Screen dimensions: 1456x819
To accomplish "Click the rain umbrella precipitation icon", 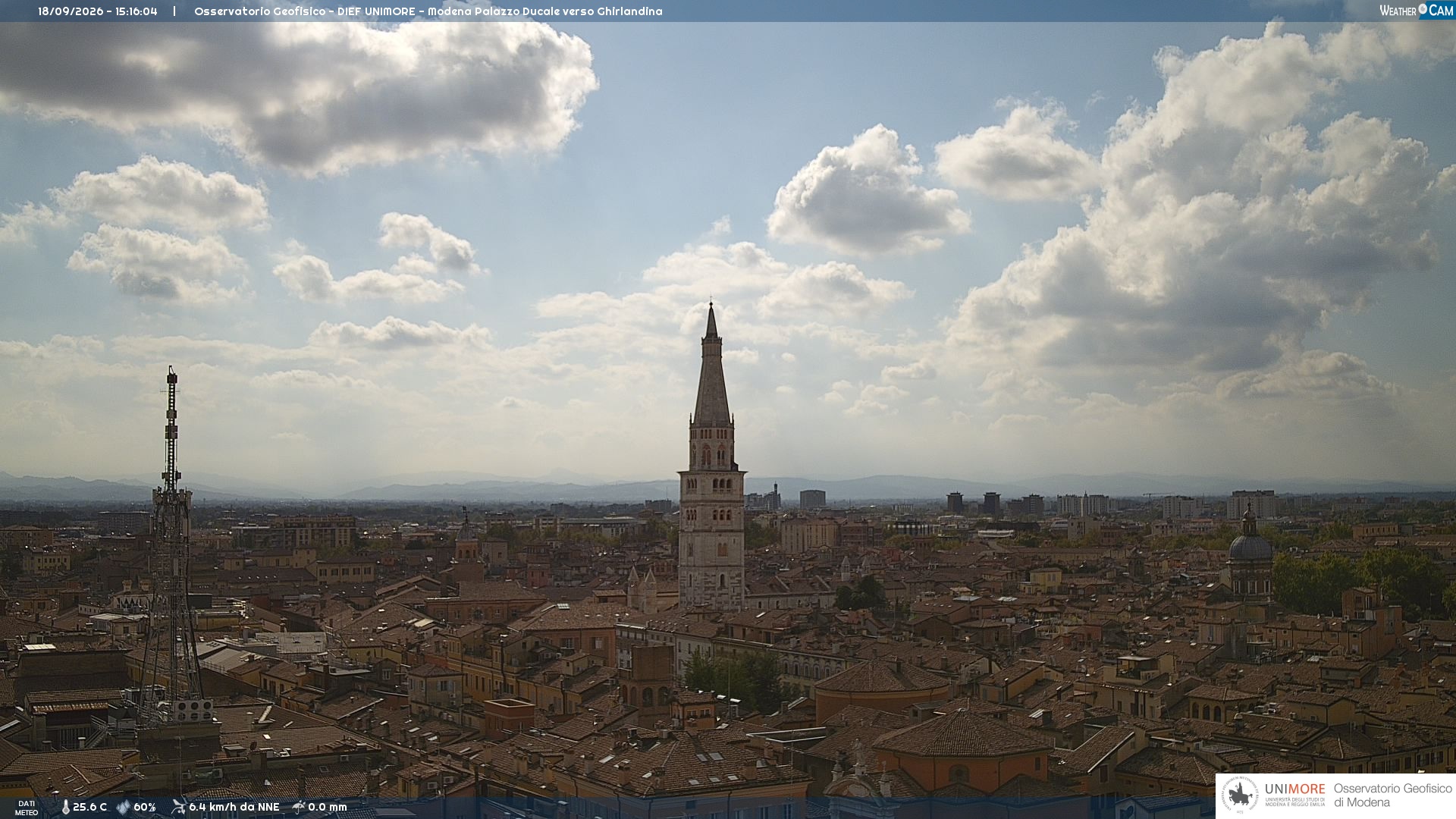I will tap(299, 807).
